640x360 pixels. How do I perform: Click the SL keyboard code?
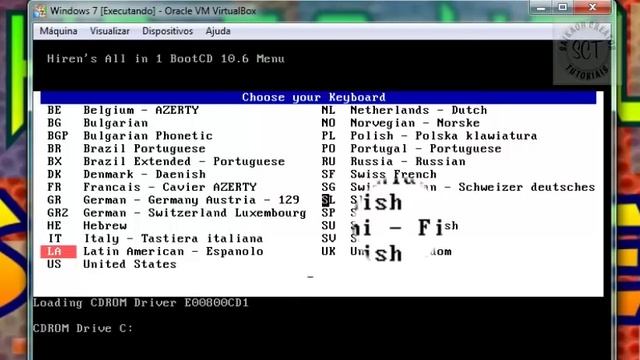pyautogui.click(x=328, y=200)
